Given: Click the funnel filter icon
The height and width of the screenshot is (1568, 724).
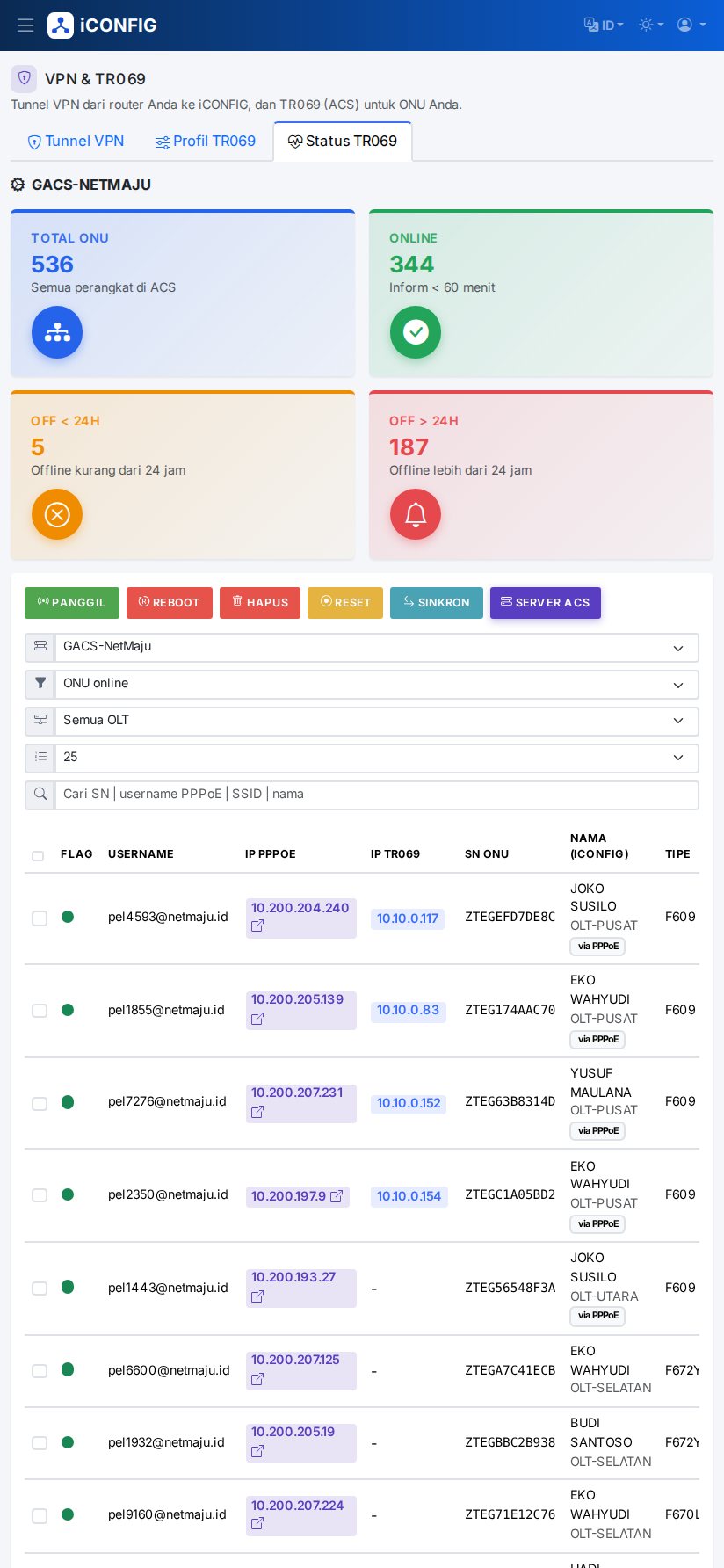Looking at the screenshot, I should [40, 684].
